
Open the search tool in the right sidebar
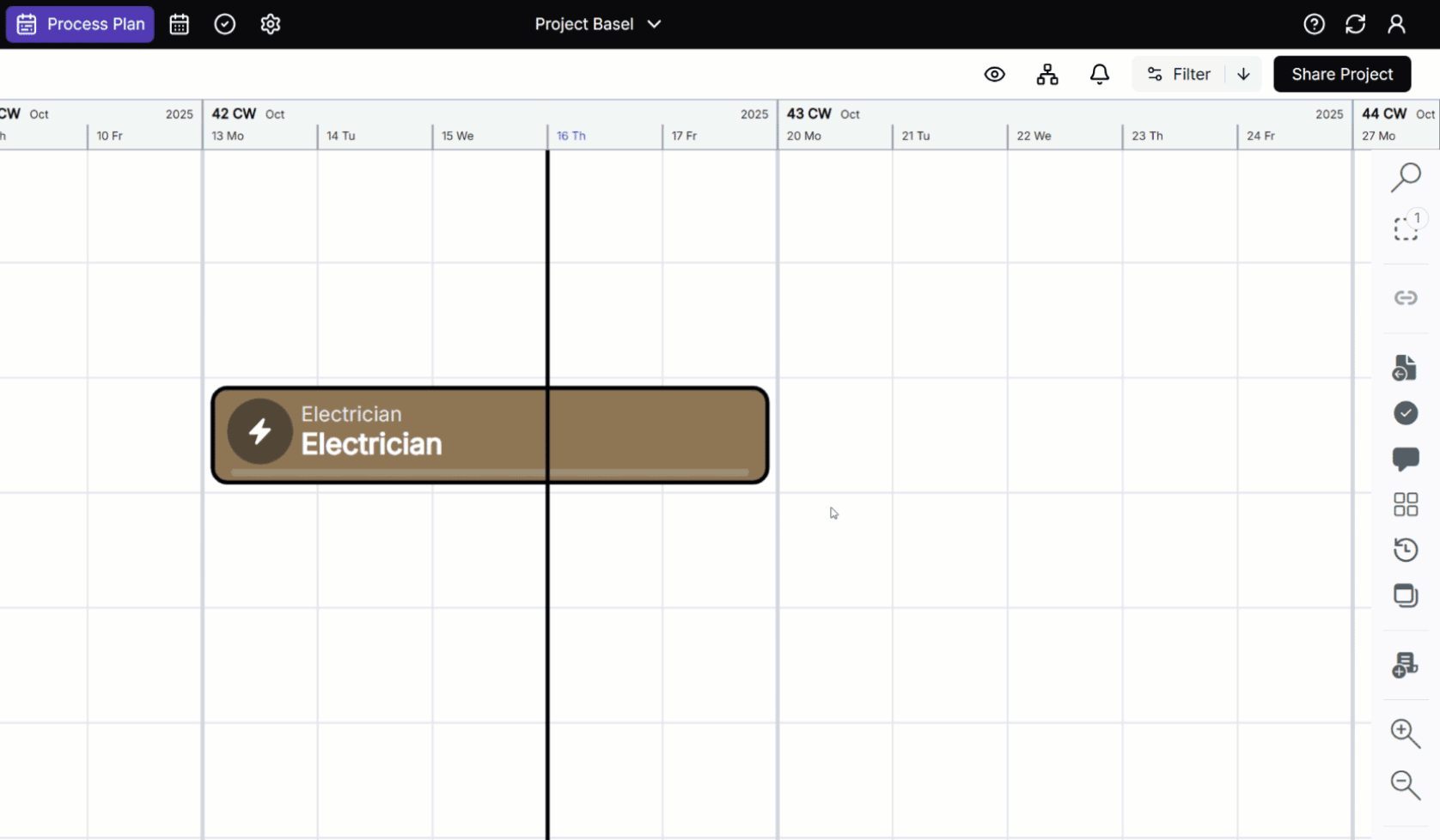[x=1406, y=177]
